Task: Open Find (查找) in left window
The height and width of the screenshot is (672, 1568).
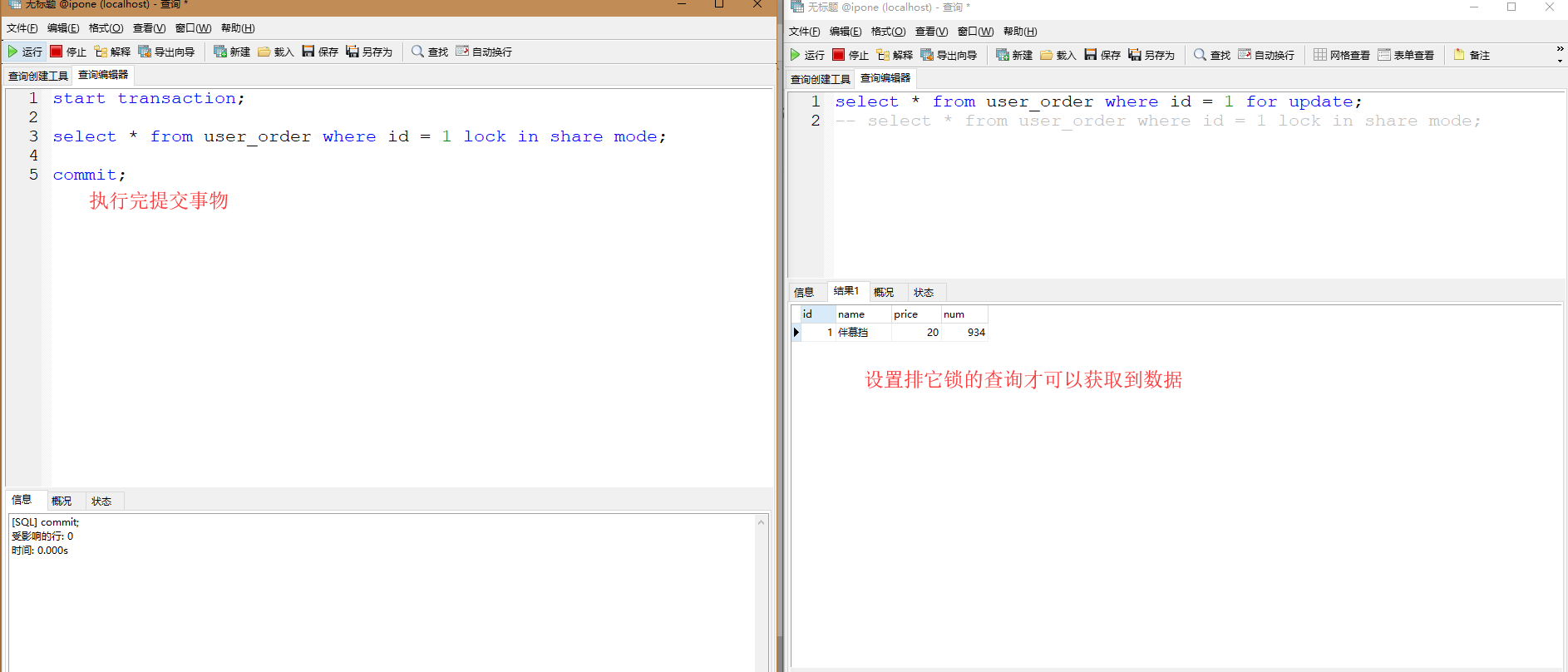Action: (430, 52)
